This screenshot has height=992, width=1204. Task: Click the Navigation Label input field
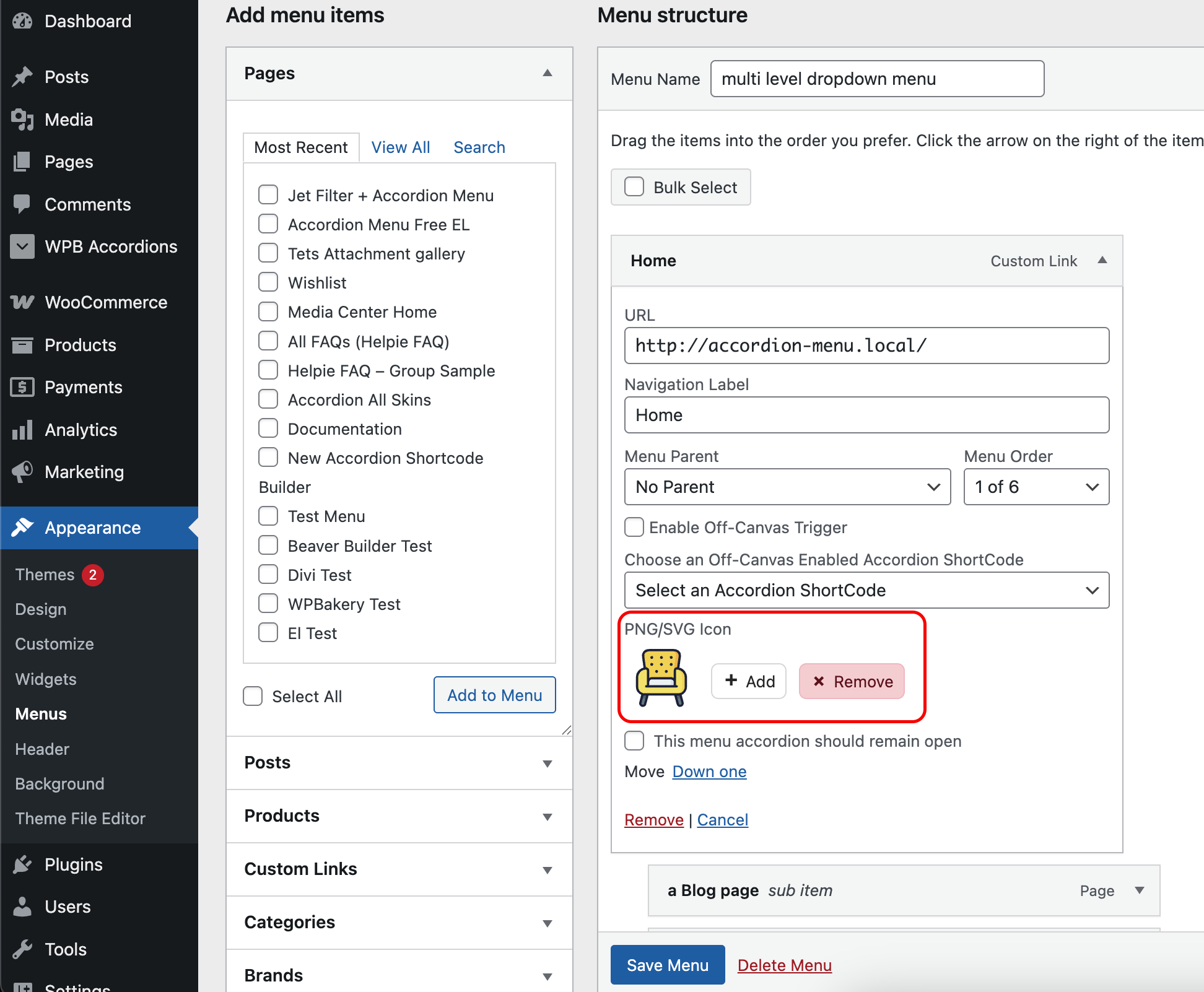click(x=866, y=415)
